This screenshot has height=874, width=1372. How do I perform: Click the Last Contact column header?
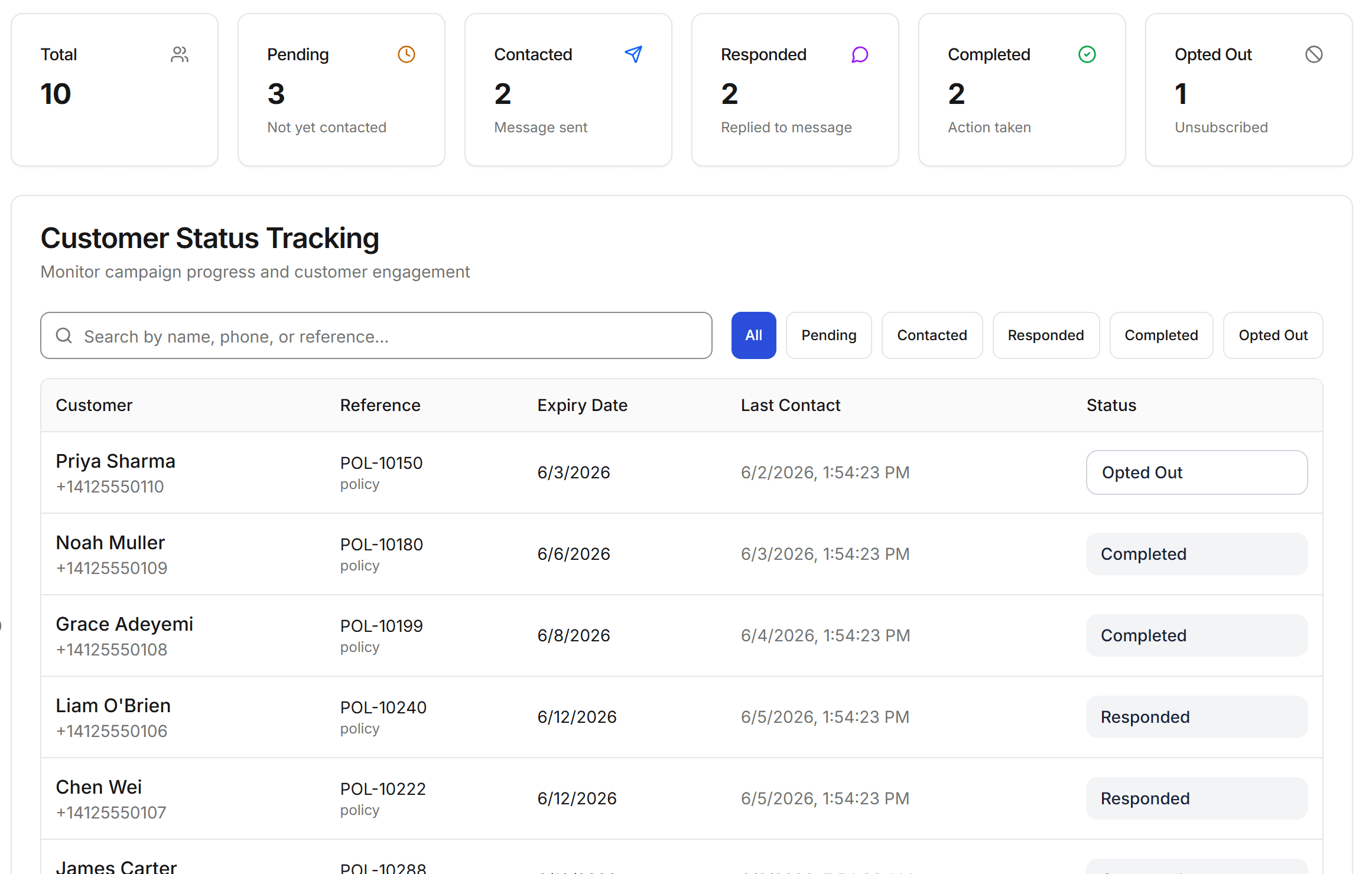pyautogui.click(x=791, y=405)
